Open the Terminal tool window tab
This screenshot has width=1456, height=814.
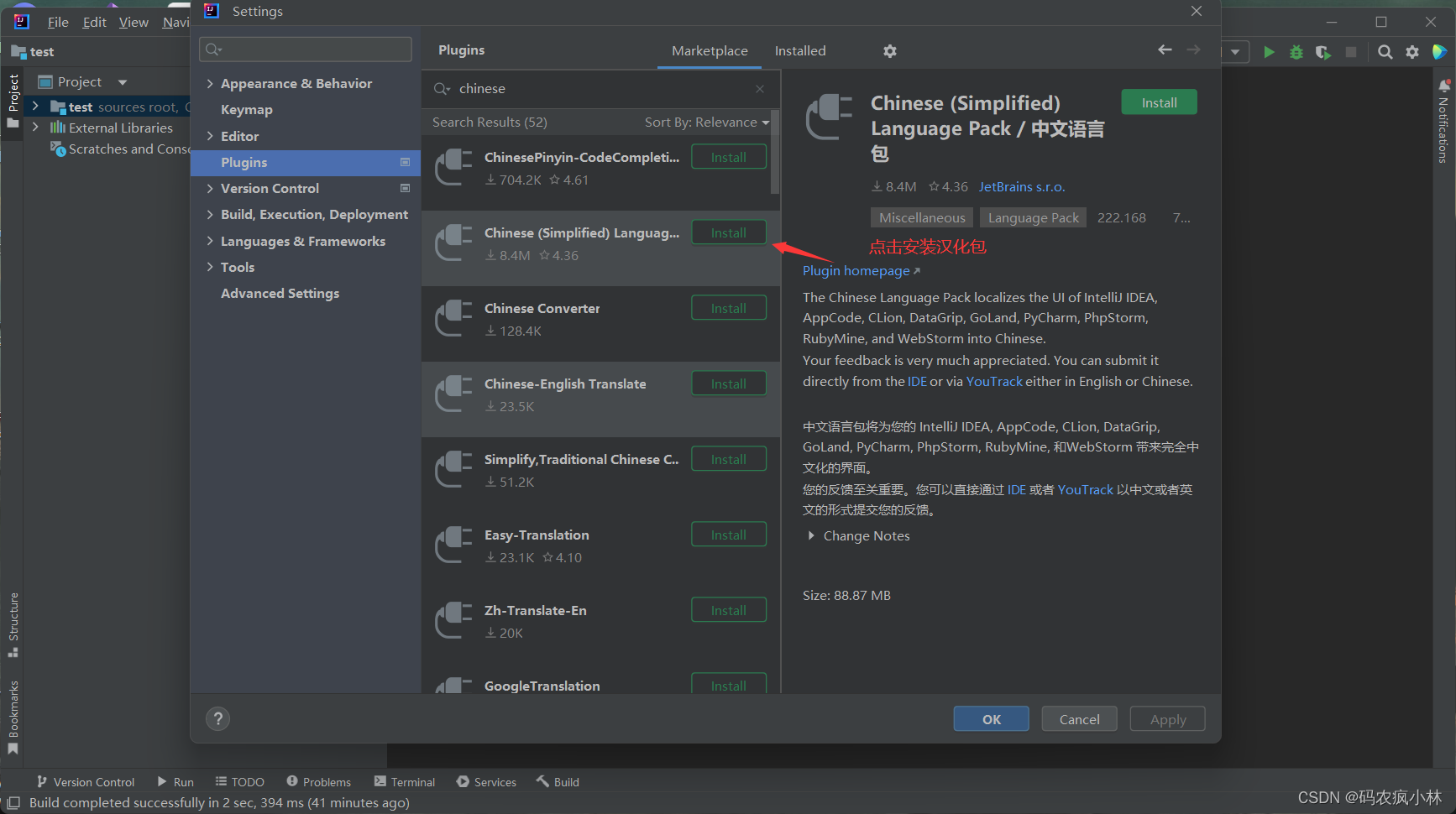coord(405,782)
